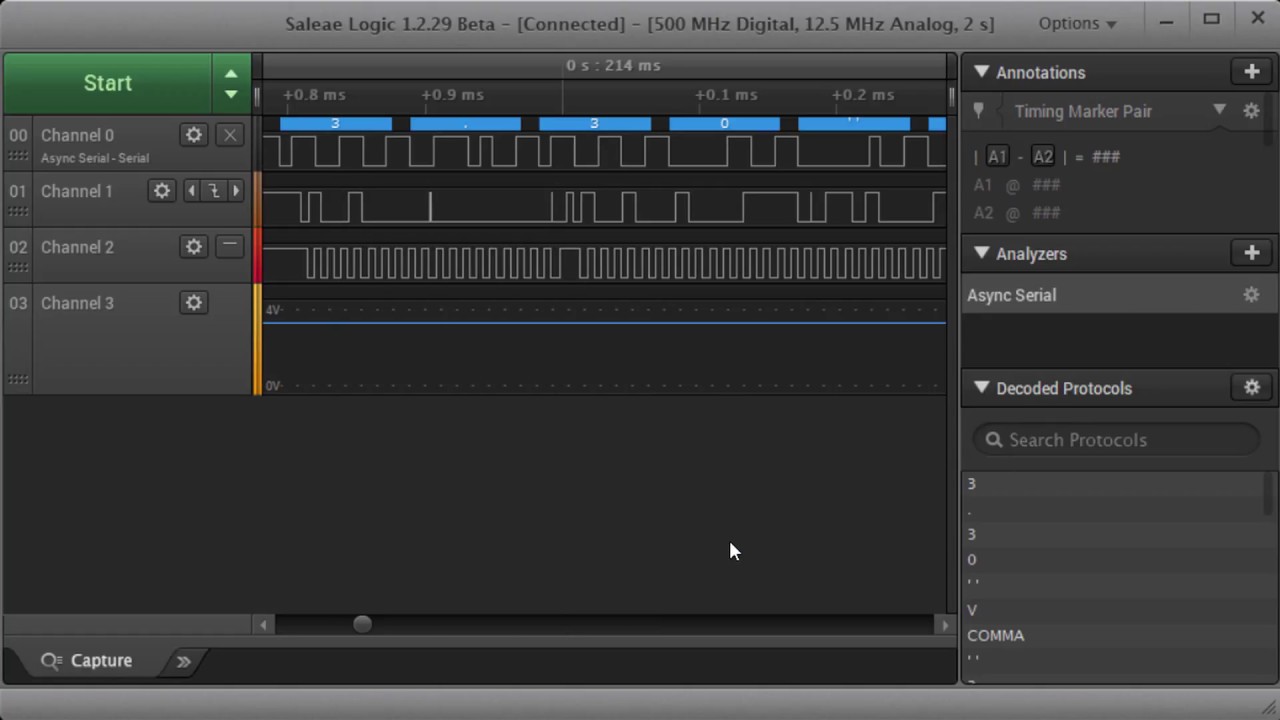The height and width of the screenshot is (720, 1280).
Task: Click into the Search Protocols field
Action: [1116, 440]
